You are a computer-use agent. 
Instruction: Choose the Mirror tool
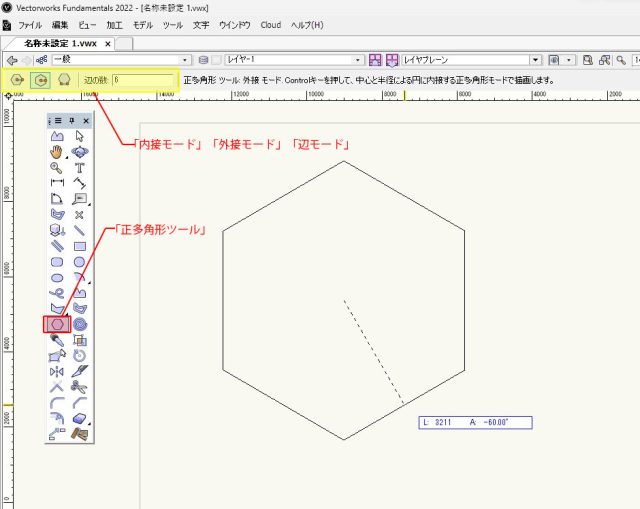pos(57,371)
